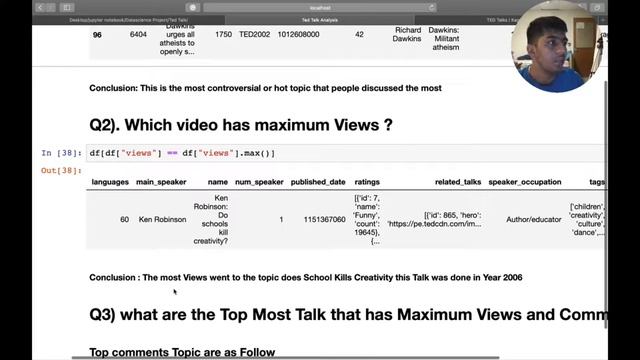This screenshot has width=640, height=360.
Task: Click the duration value 1750
Action: (223, 35)
